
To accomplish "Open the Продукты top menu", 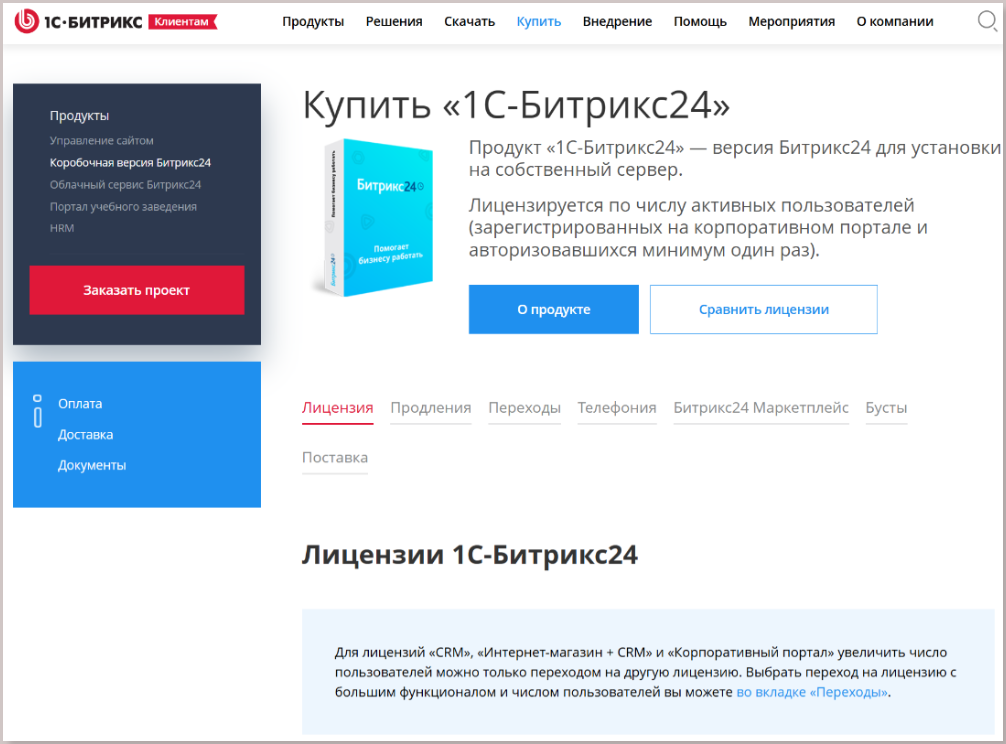I will pyautogui.click(x=313, y=22).
